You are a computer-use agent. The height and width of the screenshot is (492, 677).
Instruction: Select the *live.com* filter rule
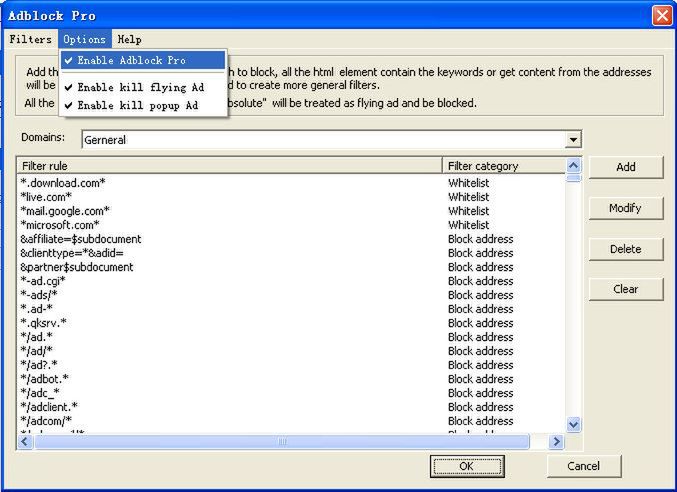coord(46,197)
